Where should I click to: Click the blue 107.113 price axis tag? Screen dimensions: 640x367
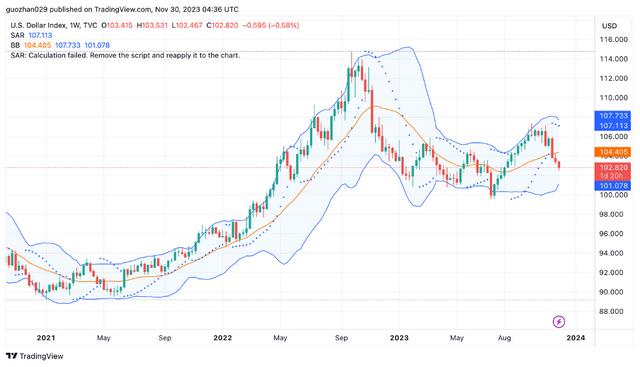pos(613,126)
